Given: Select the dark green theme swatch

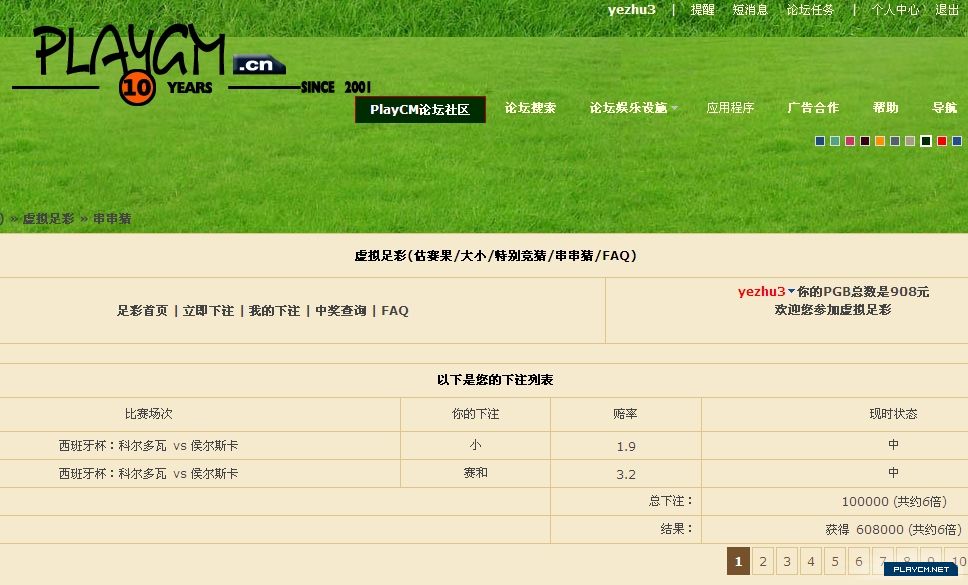Looking at the screenshot, I should click(926, 141).
